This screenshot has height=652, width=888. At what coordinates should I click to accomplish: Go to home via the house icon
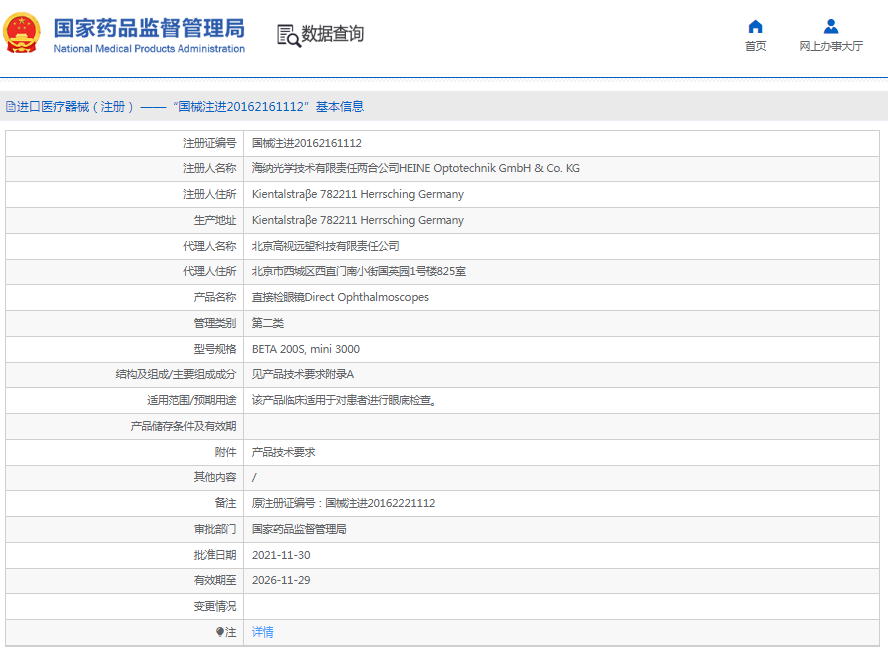tap(755, 27)
